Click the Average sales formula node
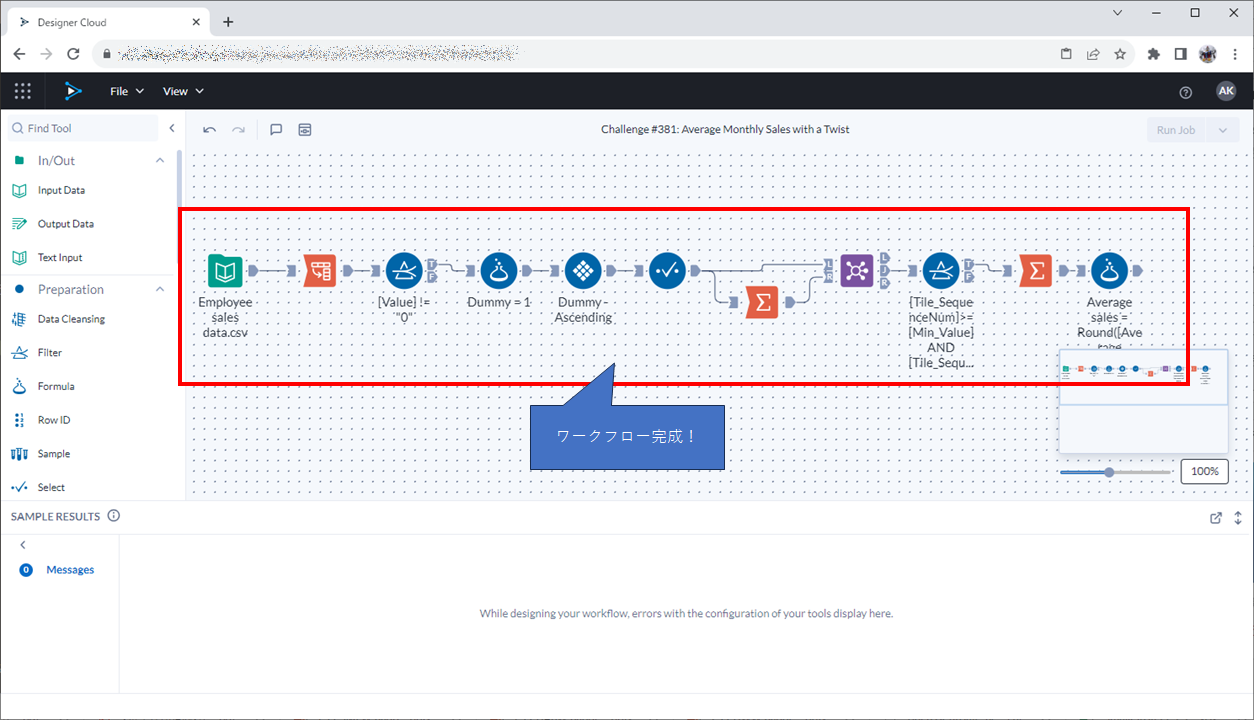 [1109, 271]
